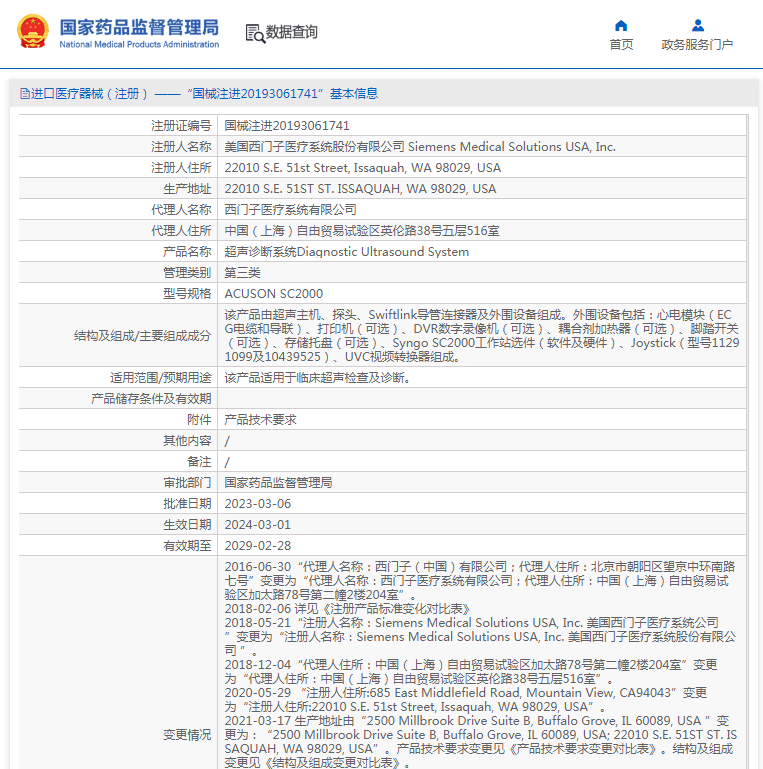Click the 结构及组成/主要组成成分 label

[142, 336]
